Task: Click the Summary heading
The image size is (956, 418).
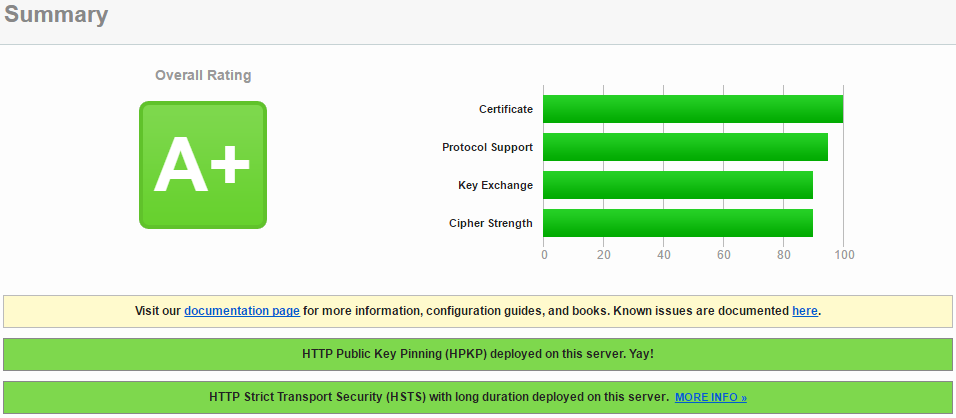Action: 56,16
